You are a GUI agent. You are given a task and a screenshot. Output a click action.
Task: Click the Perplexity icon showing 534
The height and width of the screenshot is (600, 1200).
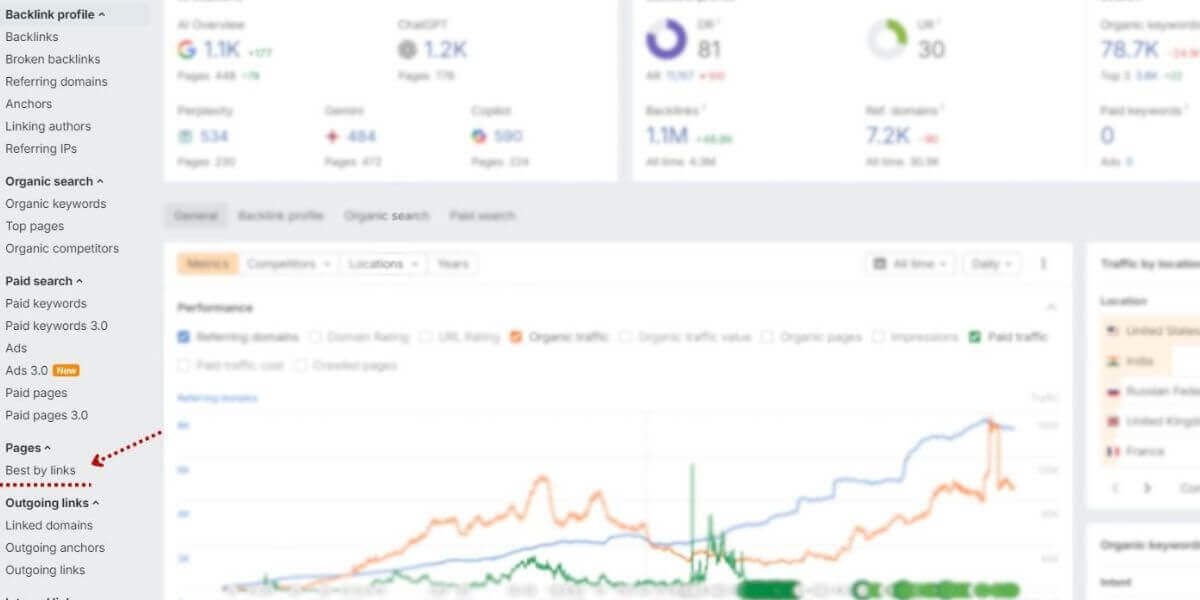[x=187, y=136]
